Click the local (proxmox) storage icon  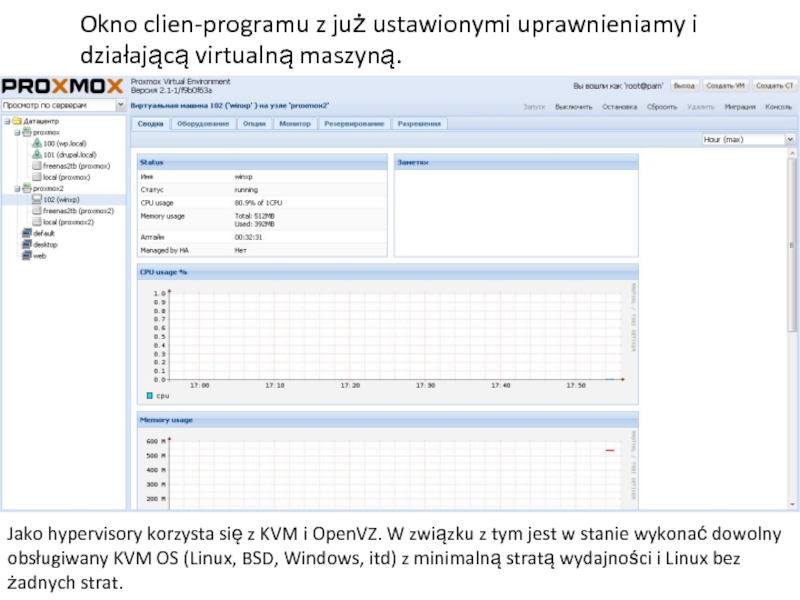pos(37,177)
